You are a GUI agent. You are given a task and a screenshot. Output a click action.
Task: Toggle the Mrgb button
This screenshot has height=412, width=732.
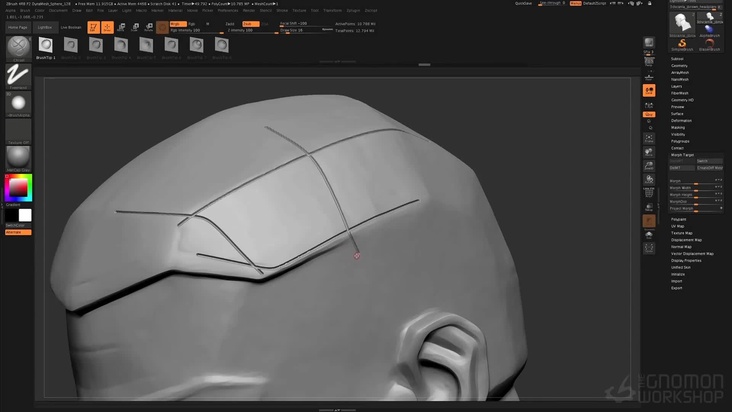[x=178, y=24]
